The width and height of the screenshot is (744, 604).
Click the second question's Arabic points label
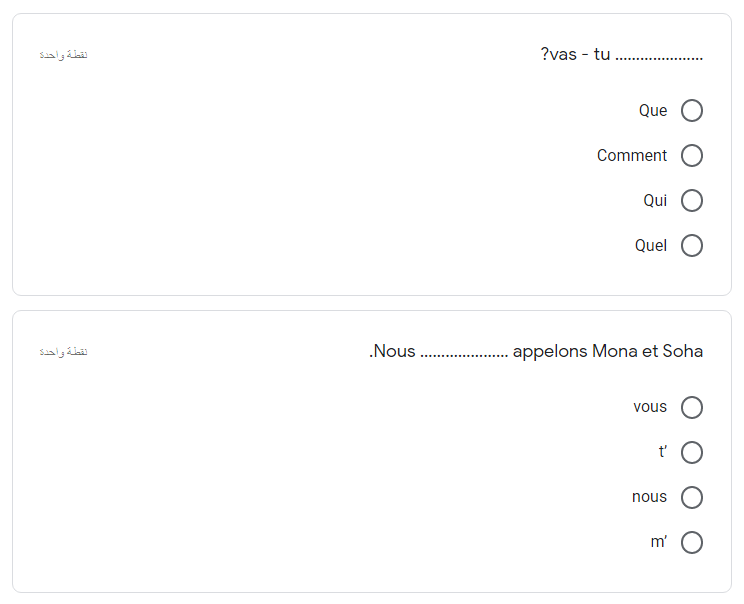point(63,352)
